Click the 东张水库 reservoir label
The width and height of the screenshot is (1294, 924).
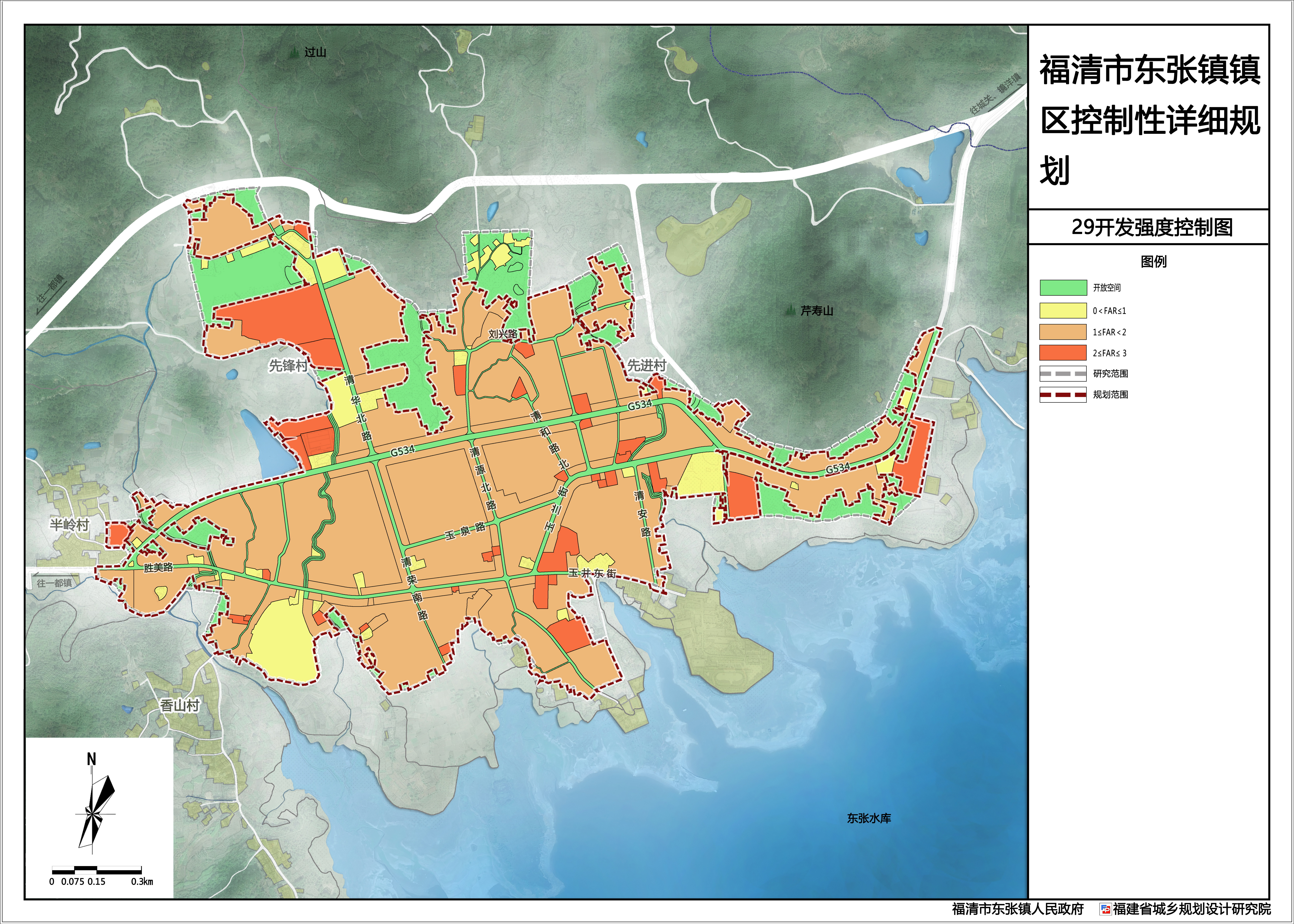pos(869,818)
